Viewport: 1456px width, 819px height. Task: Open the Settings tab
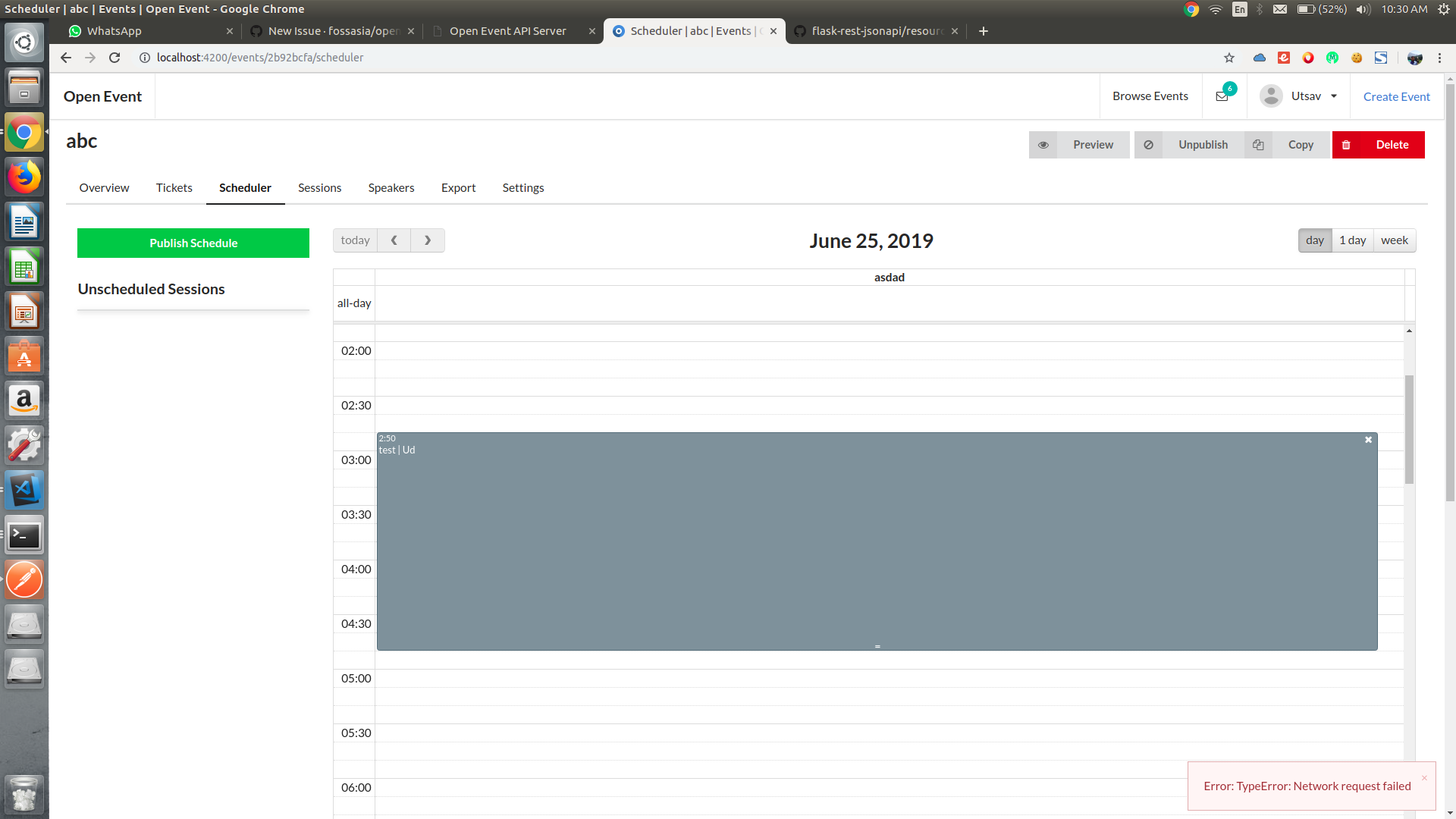click(x=523, y=188)
